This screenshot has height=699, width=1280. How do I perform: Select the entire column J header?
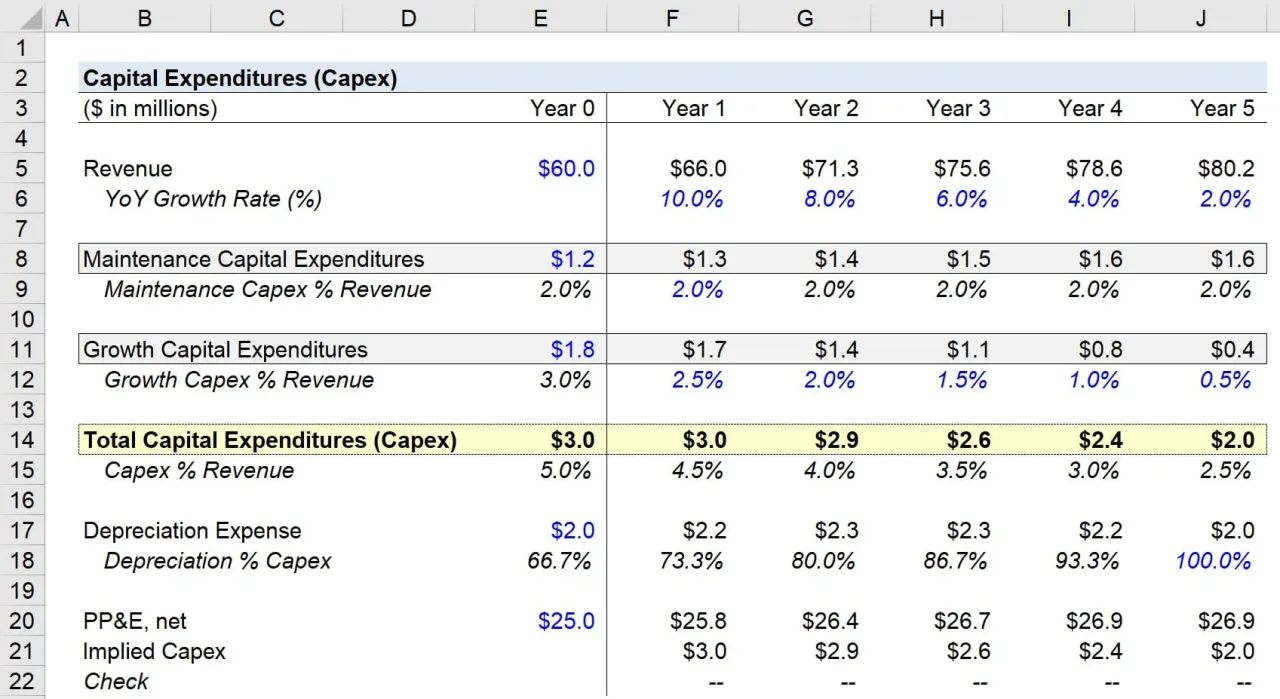click(1200, 17)
